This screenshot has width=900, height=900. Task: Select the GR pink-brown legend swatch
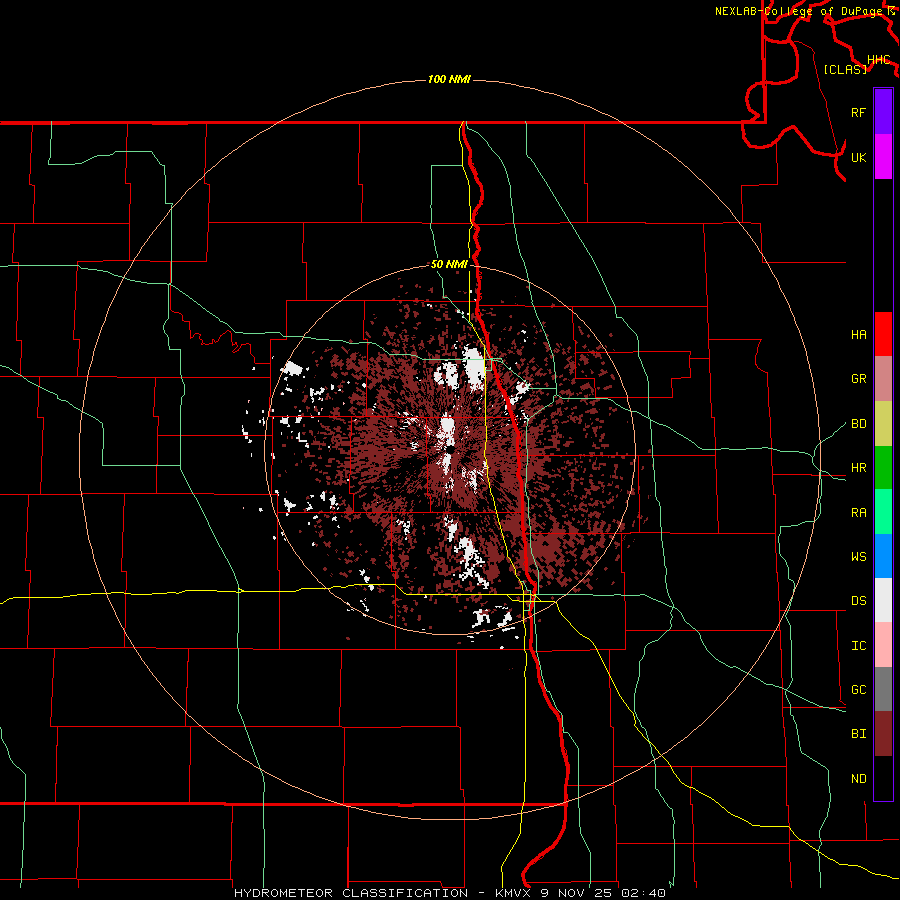(x=883, y=378)
